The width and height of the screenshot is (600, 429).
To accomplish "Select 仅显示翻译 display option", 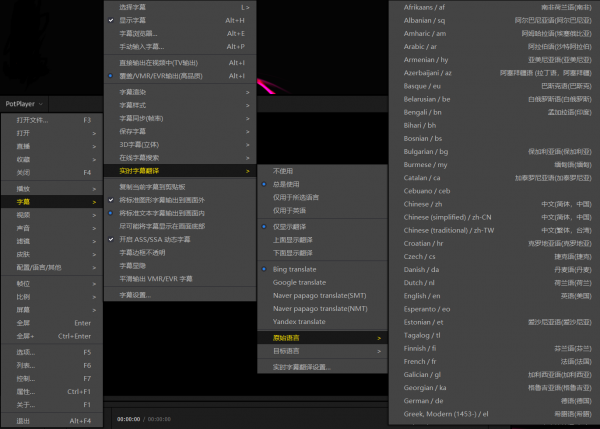I will tap(323, 227).
